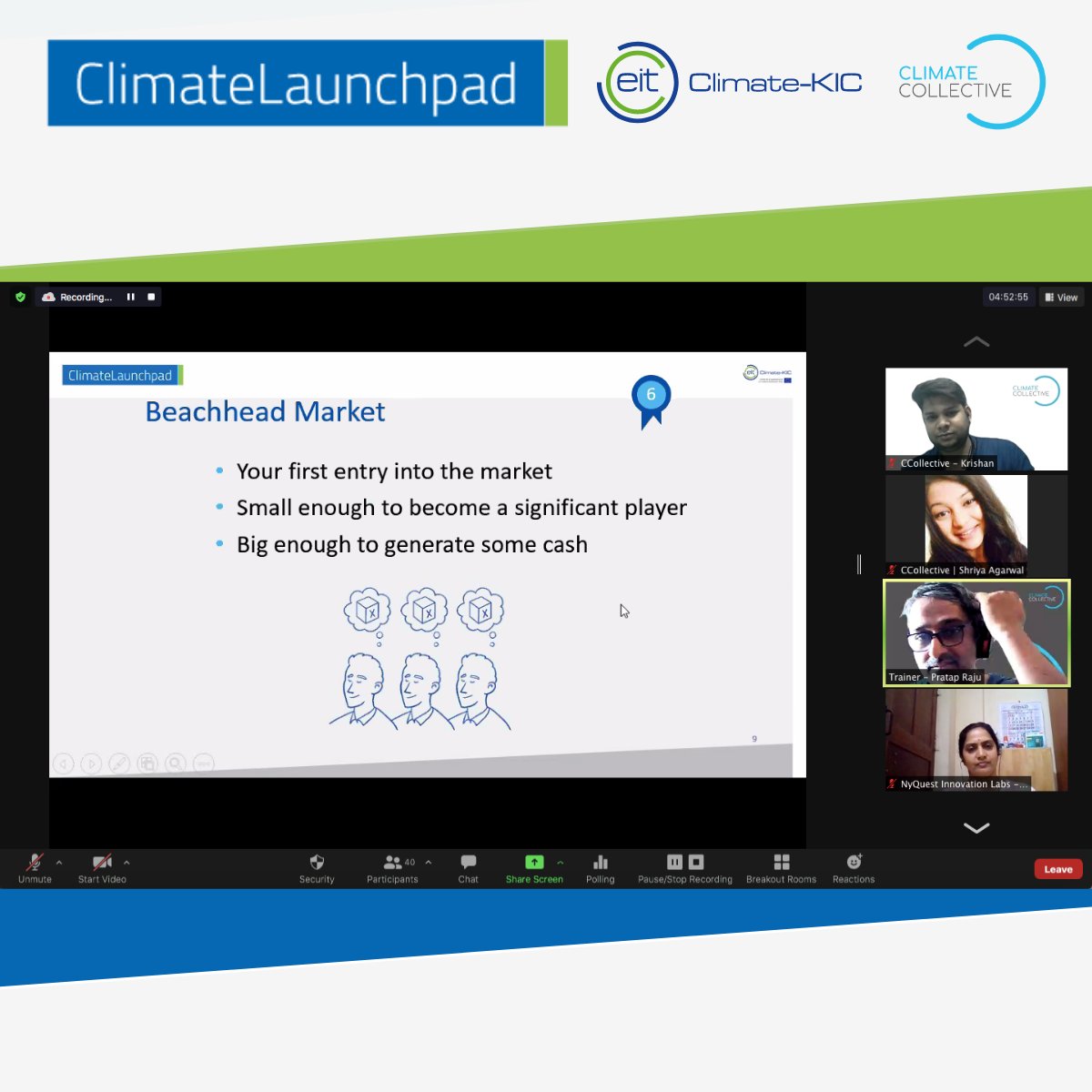Click the Recording... cloud indicator
This screenshot has height=1092, width=1092.
pos(77,297)
